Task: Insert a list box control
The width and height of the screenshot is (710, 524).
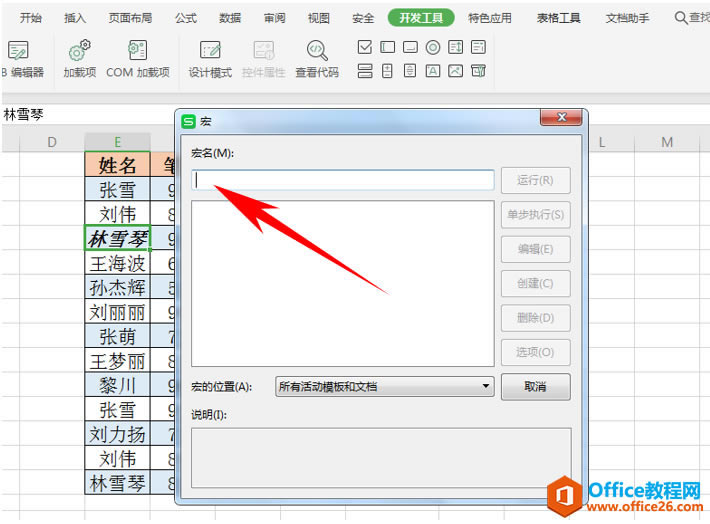Action: pos(456,47)
